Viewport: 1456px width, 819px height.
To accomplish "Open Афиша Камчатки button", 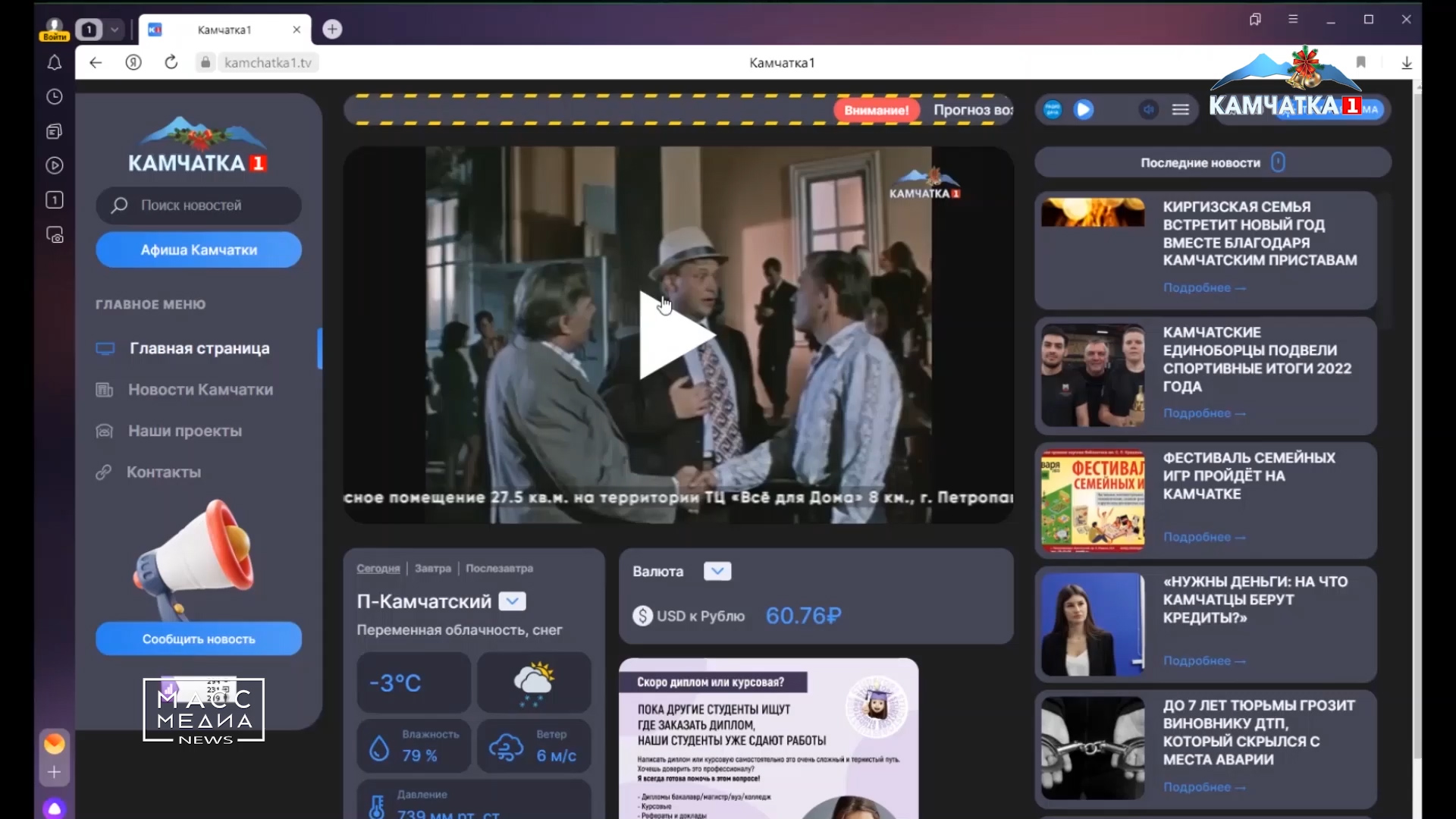I will point(199,249).
